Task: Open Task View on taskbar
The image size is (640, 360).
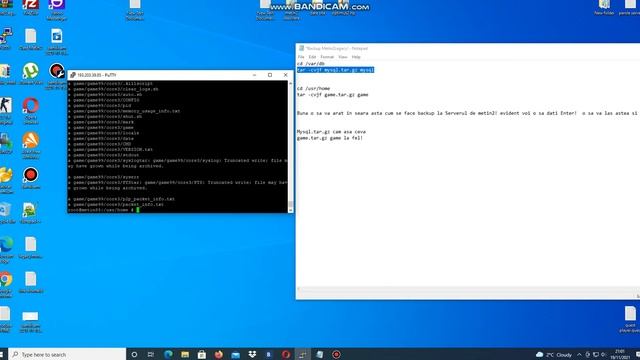Action: 151,354
